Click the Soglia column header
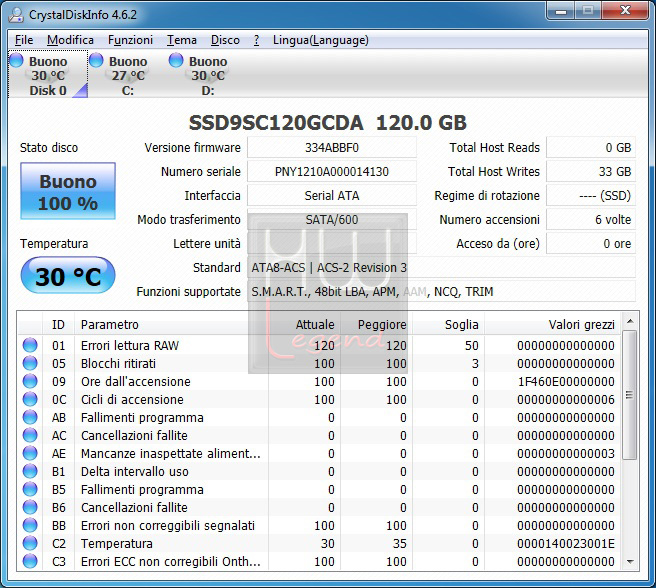 point(448,324)
